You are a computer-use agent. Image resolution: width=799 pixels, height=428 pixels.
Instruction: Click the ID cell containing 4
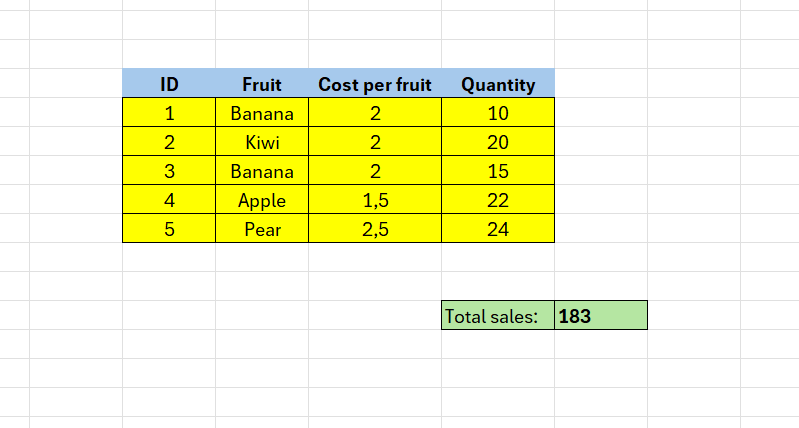169,200
